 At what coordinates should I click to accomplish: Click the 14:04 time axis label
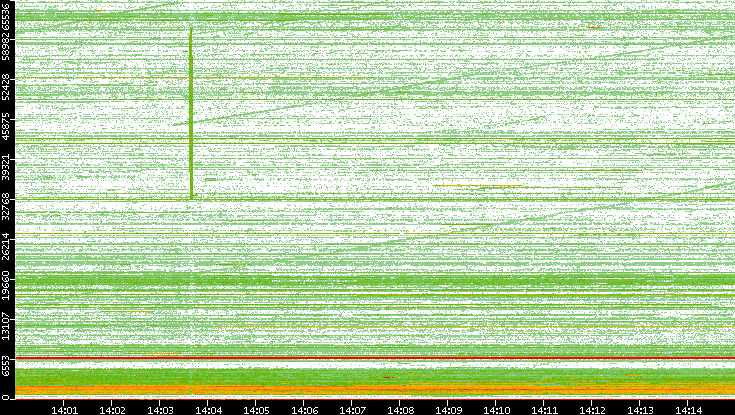click(x=209, y=410)
